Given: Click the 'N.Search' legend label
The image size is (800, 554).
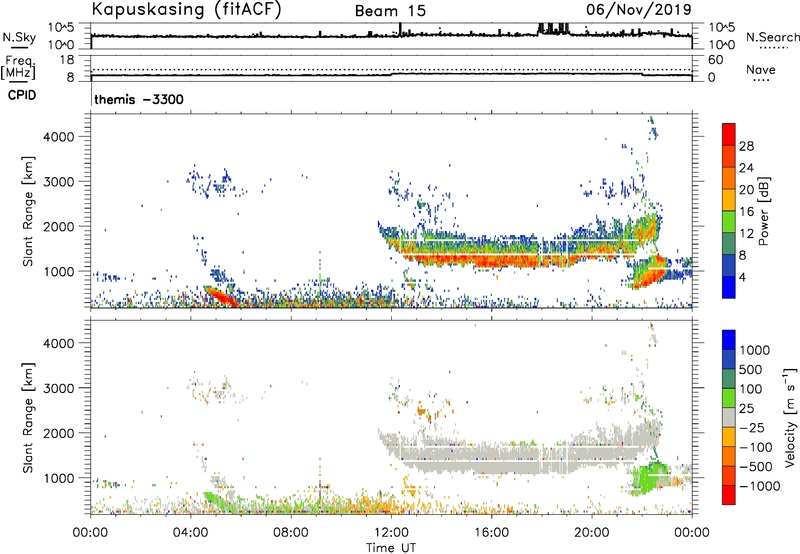Looking at the screenshot, I should [773, 37].
